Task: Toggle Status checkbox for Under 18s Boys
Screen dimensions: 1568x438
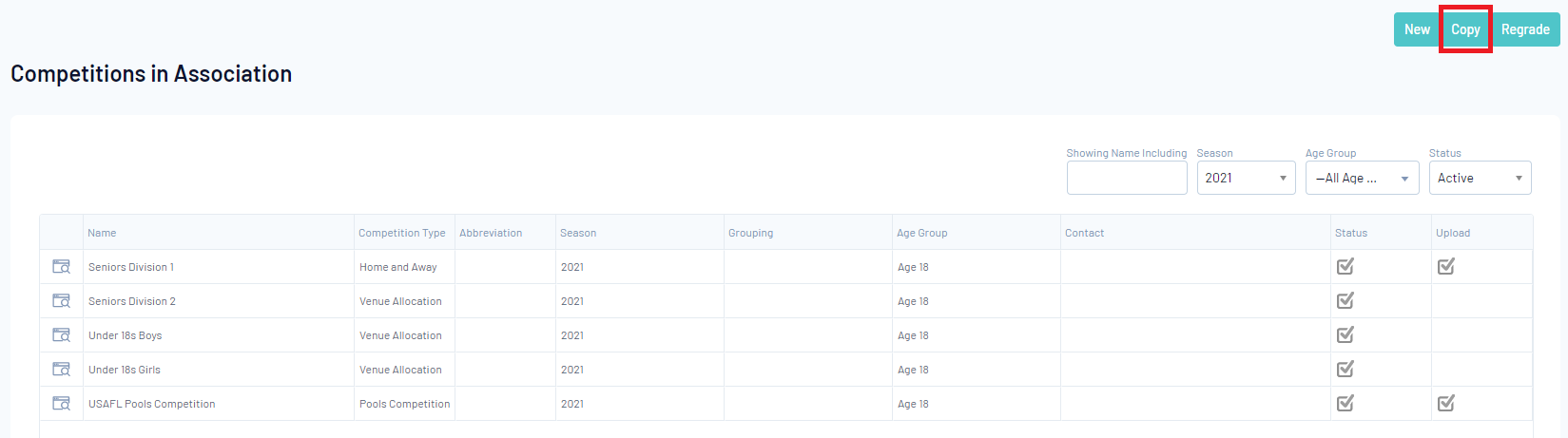Action: point(1345,335)
